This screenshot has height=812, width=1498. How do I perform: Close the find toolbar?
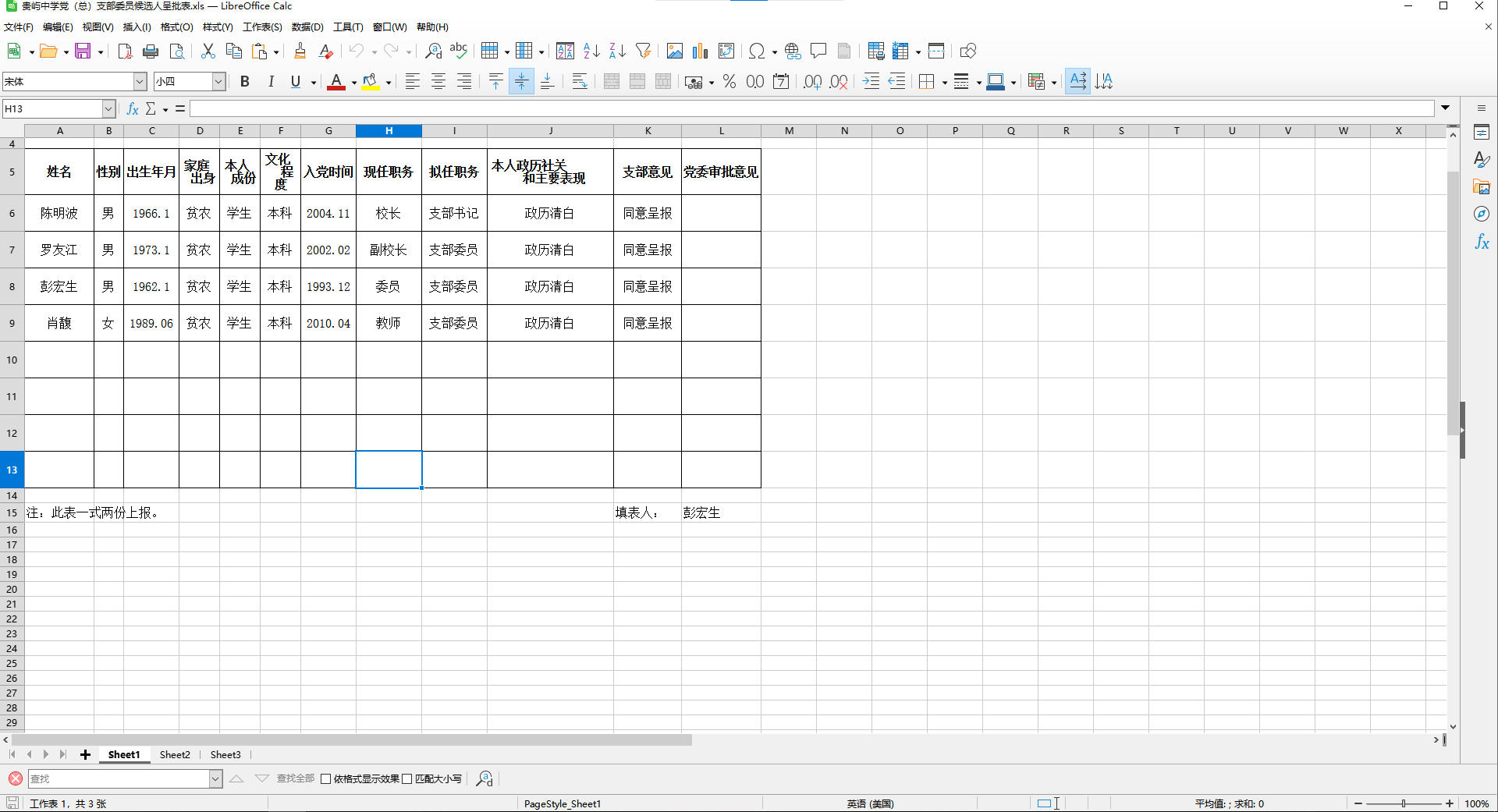(15, 778)
